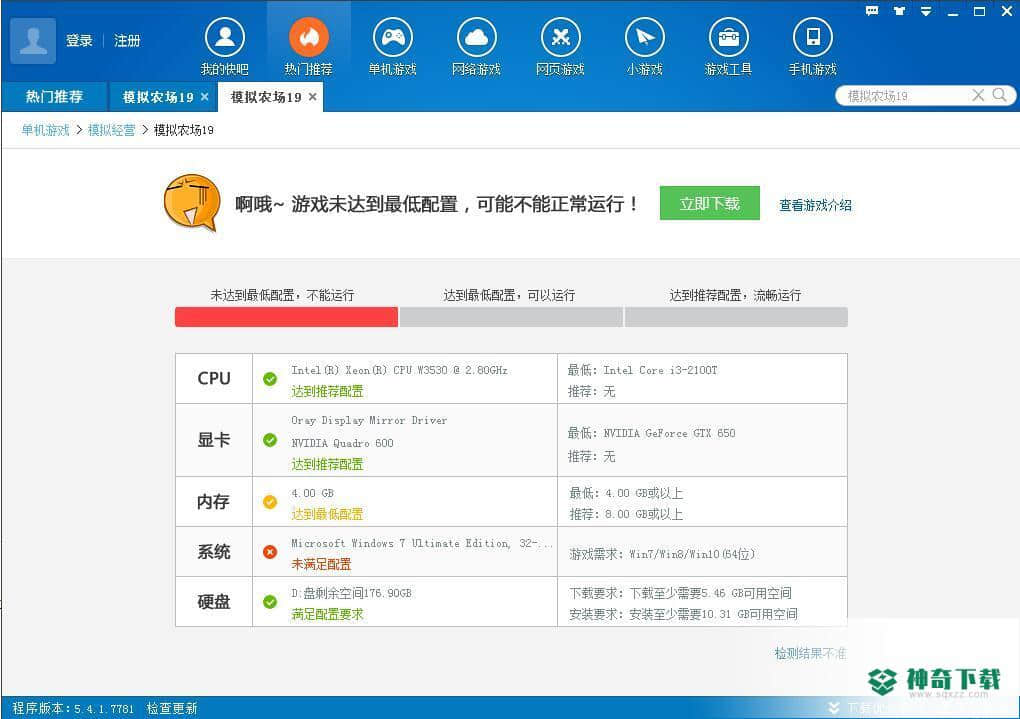Open the 查看游戏介绍 link
Screen dimensions: 1020x719
pos(815,205)
